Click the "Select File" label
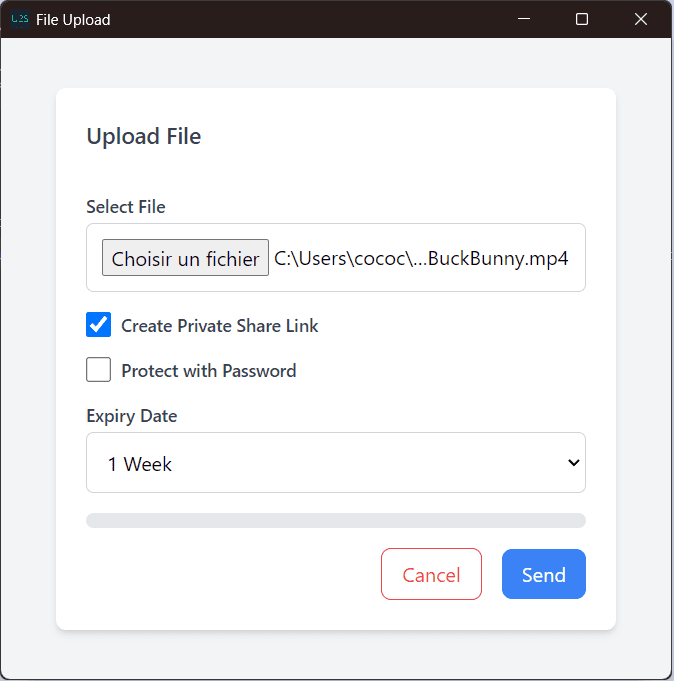674x681 pixels. 126,207
